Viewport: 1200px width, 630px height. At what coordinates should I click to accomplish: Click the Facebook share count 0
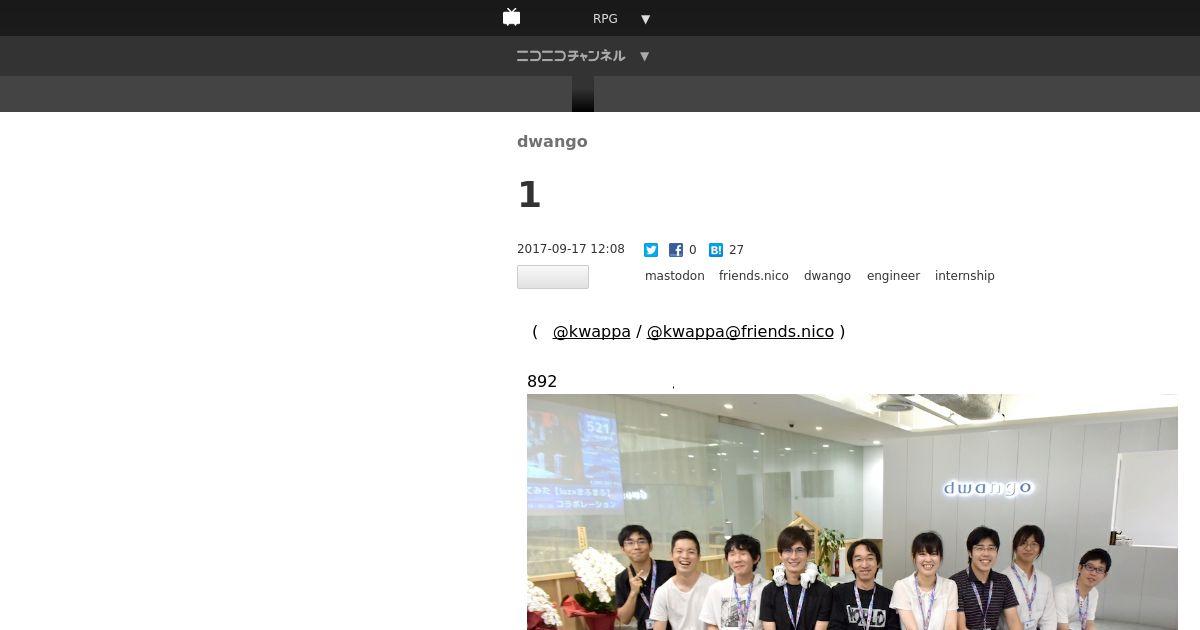click(x=692, y=250)
